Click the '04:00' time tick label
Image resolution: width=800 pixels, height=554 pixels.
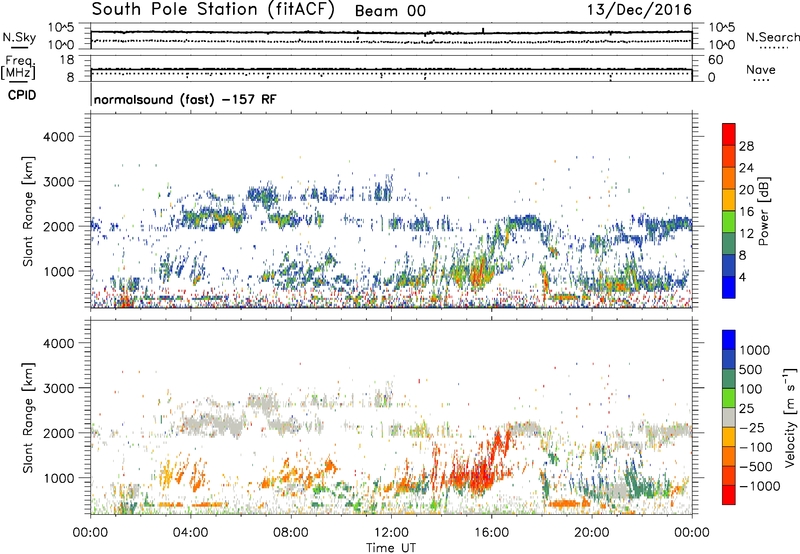pos(190,533)
